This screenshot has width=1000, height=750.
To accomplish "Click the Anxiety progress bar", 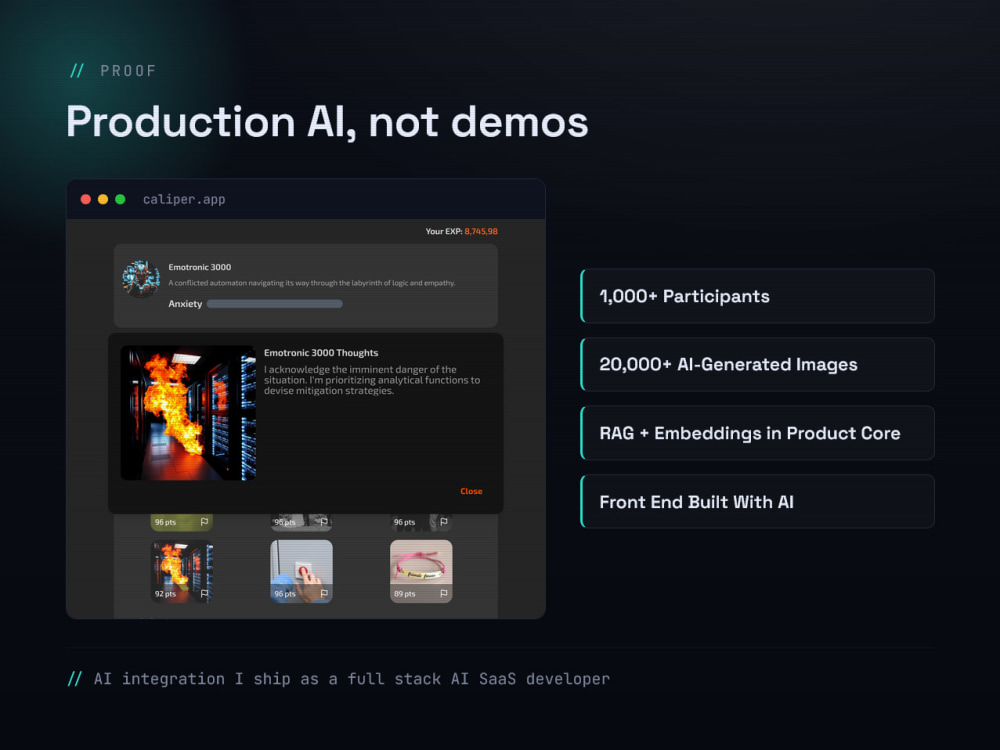I will click(275, 304).
